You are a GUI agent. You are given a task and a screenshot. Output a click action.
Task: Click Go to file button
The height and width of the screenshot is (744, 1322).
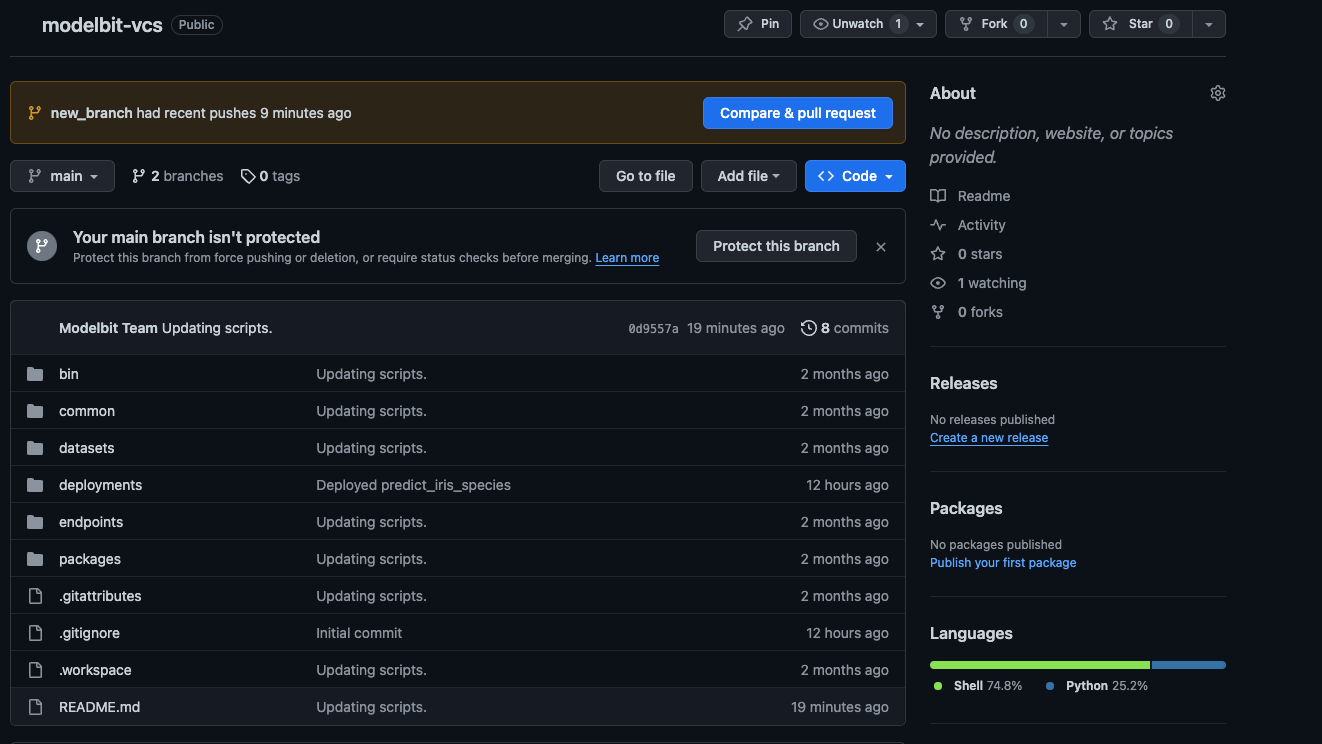tap(645, 176)
